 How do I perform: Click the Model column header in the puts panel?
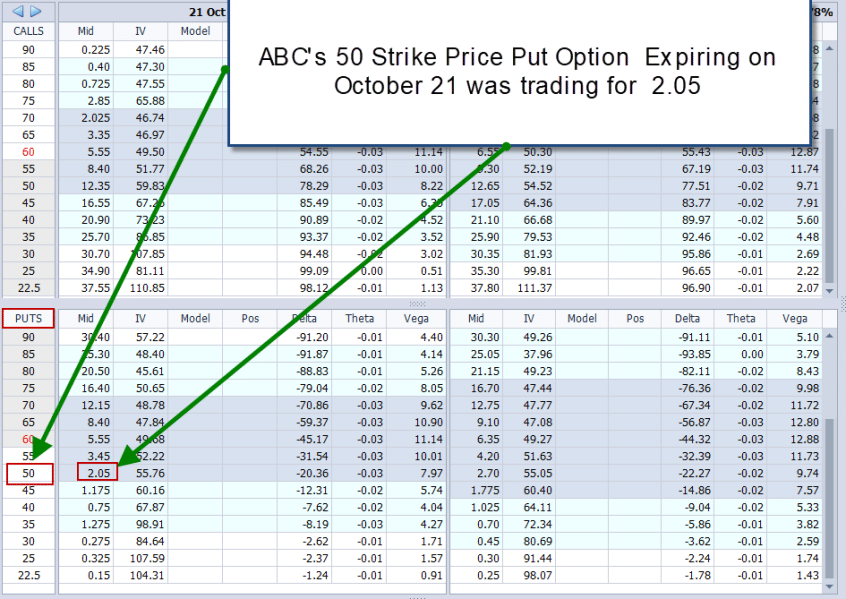tap(195, 319)
